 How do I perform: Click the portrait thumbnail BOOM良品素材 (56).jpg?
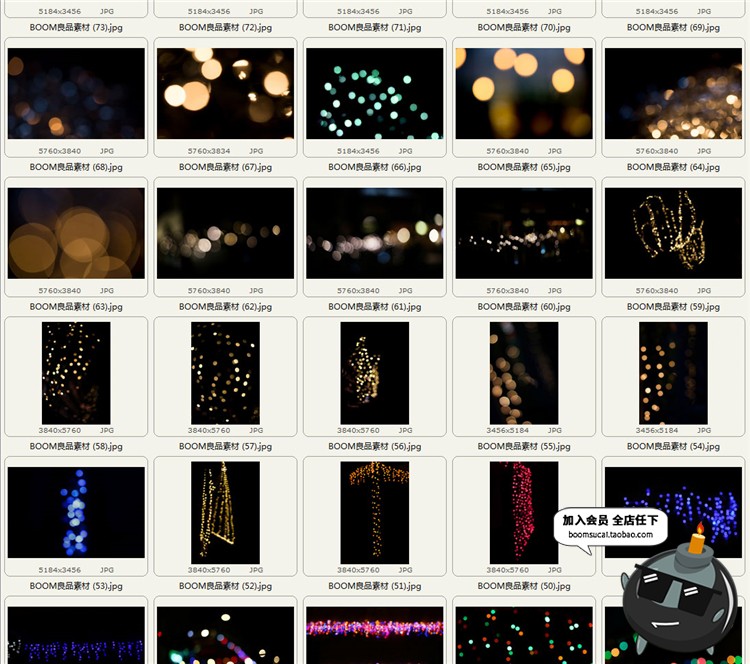coord(374,373)
